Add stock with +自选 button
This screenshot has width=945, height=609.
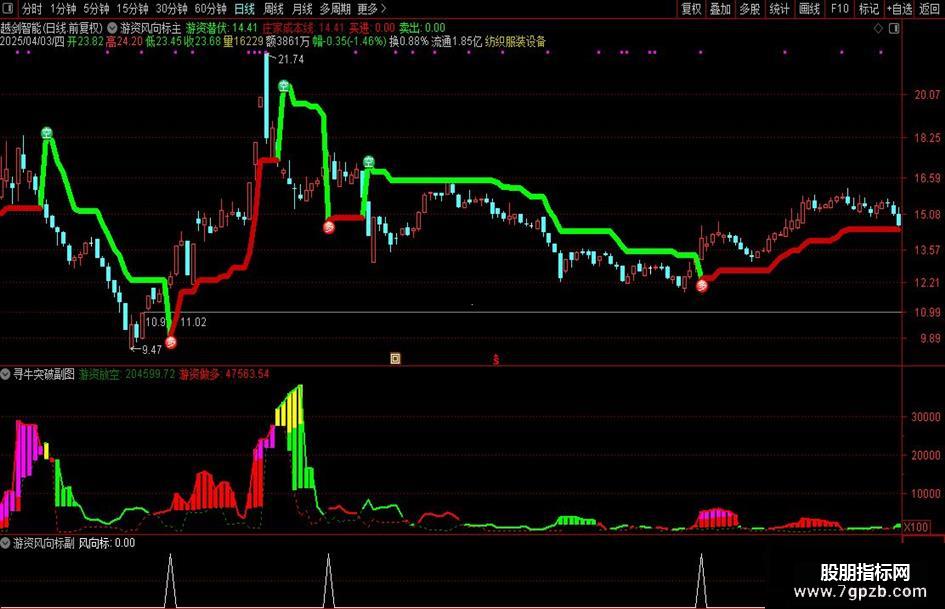(x=899, y=8)
